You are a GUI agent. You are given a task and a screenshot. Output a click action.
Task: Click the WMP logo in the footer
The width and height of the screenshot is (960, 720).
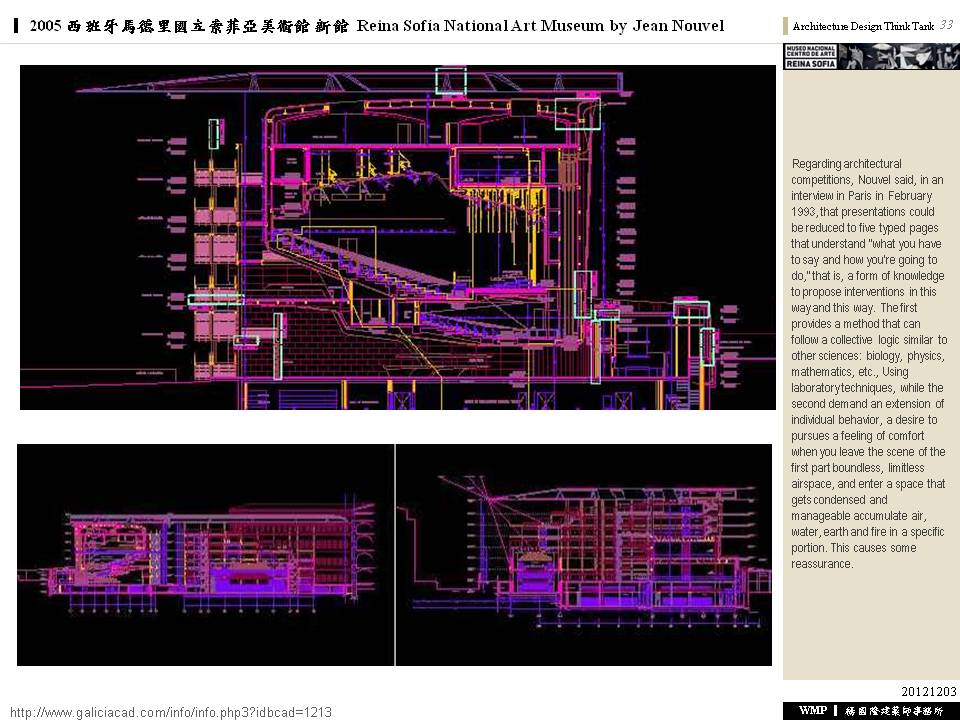click(812, 710)
